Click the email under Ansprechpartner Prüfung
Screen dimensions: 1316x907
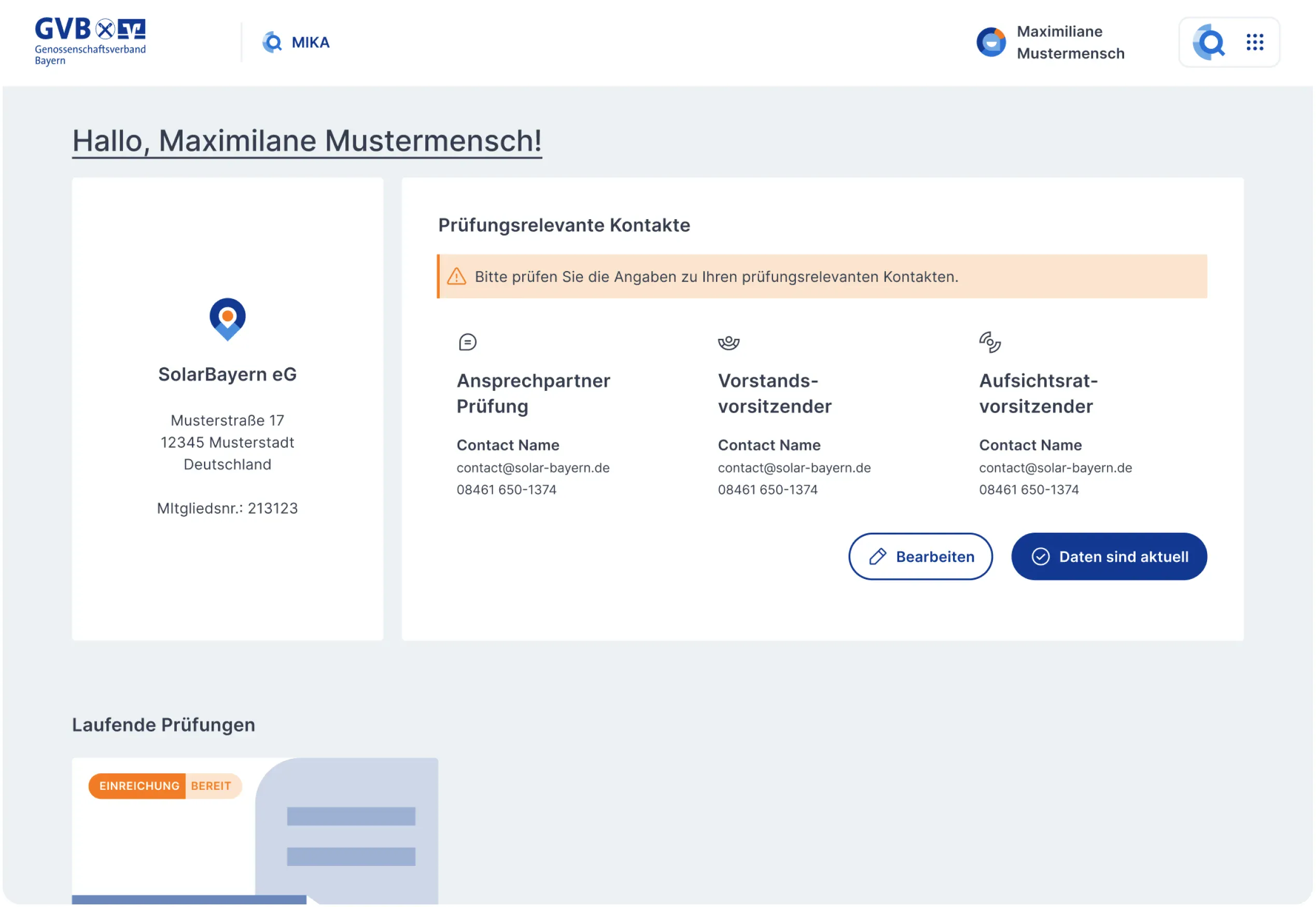[533, 469]
